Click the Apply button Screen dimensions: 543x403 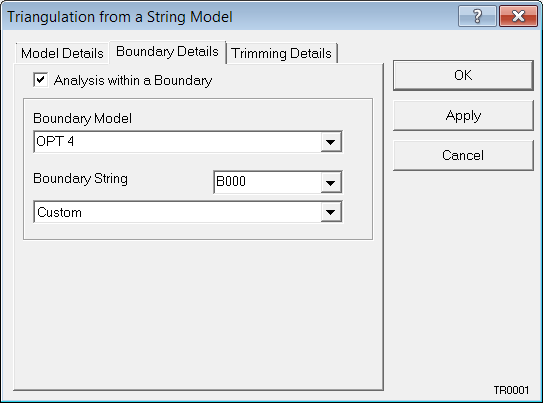pos(463,116)
